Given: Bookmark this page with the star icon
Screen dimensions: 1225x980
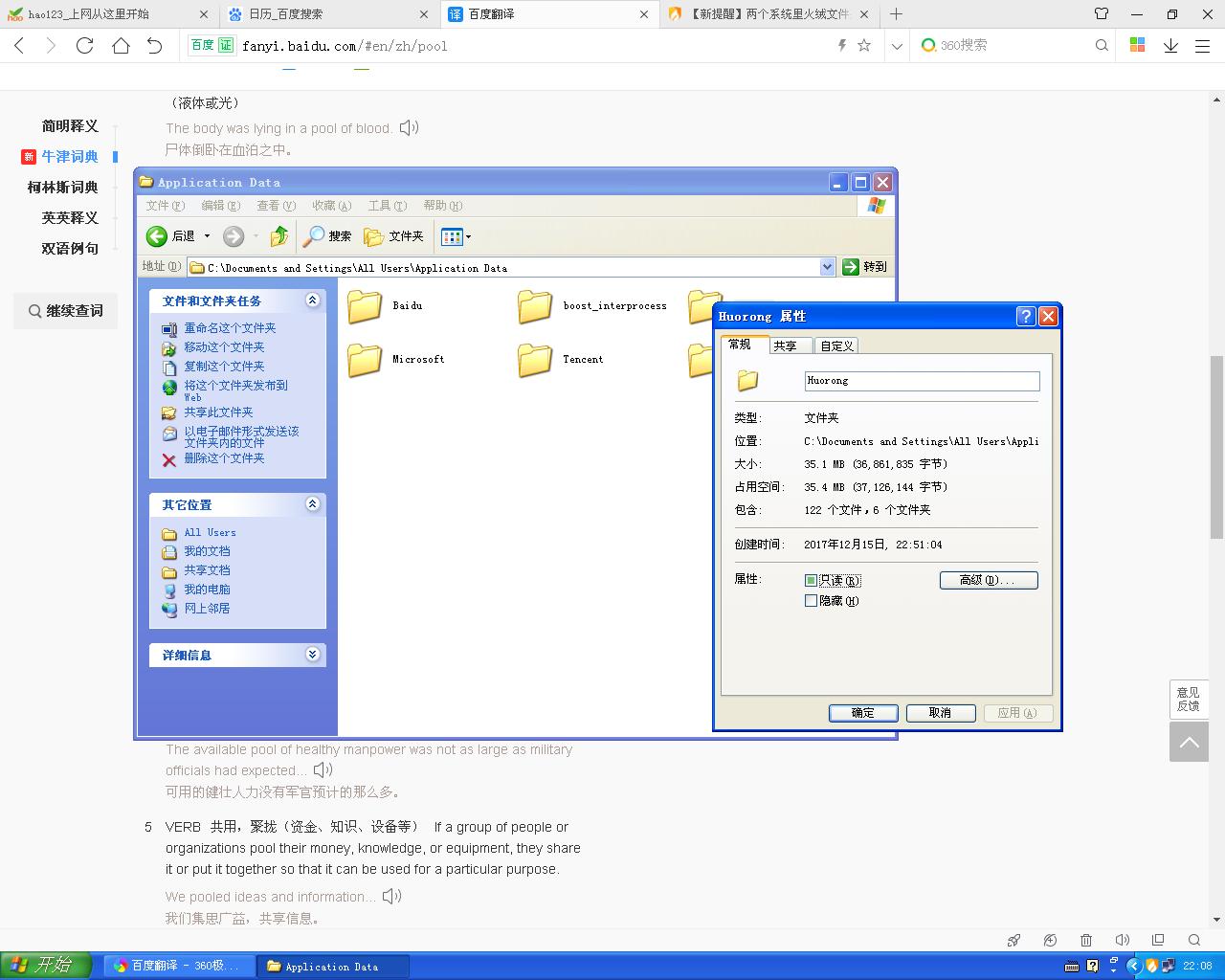Looking at the screenshot, I should point(864,45).
